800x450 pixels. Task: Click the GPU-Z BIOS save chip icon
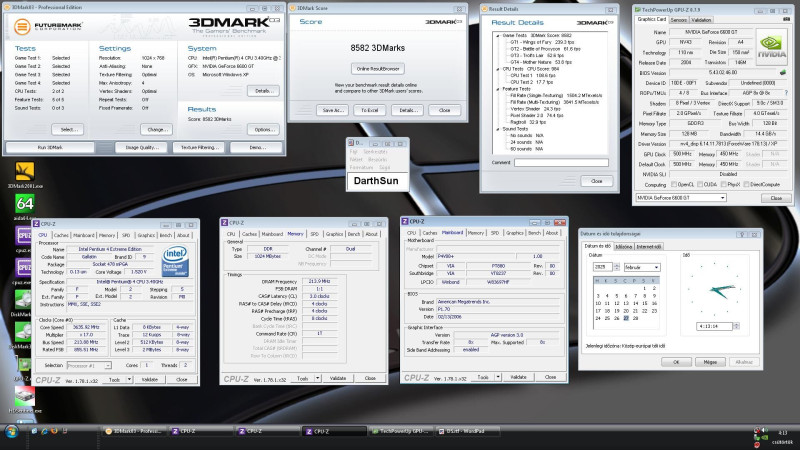[783, 72]
